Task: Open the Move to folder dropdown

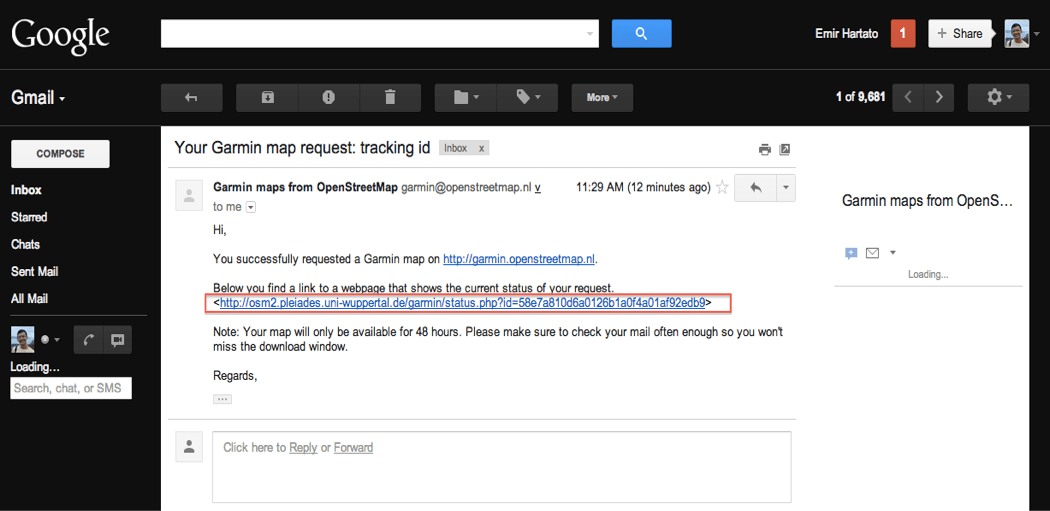Action: [465, 98]
